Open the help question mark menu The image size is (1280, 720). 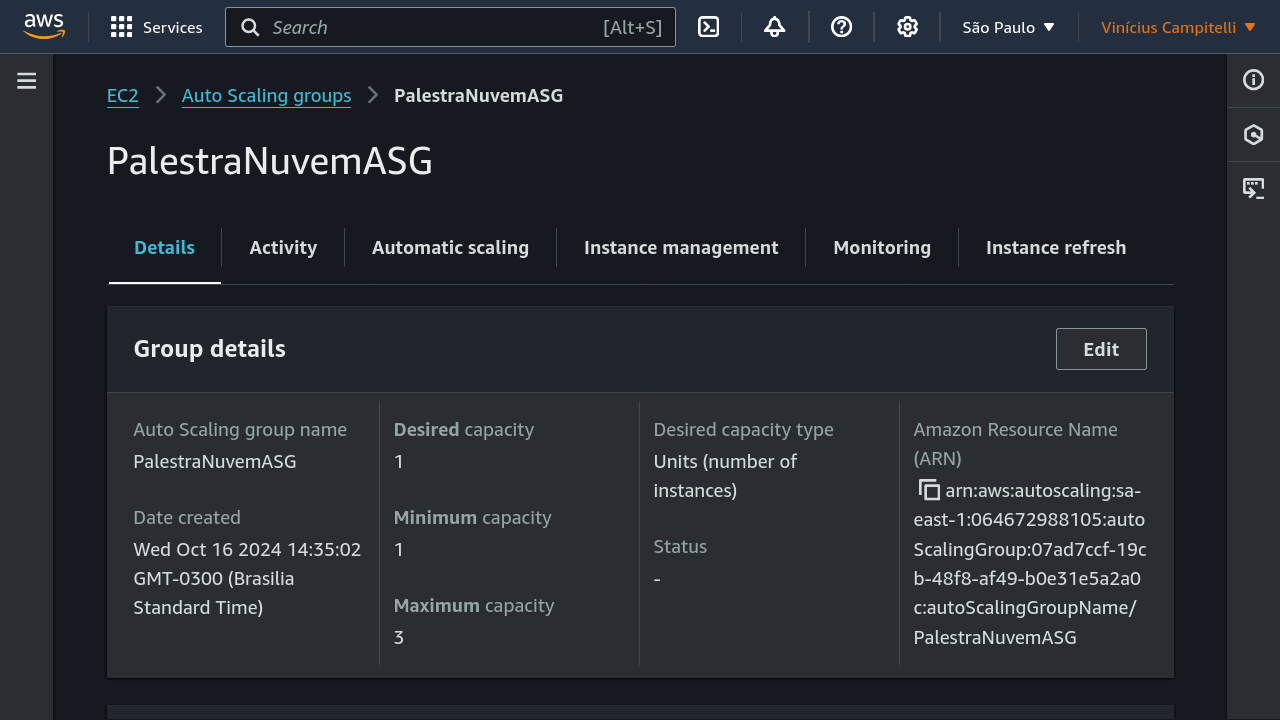(842, 27)
